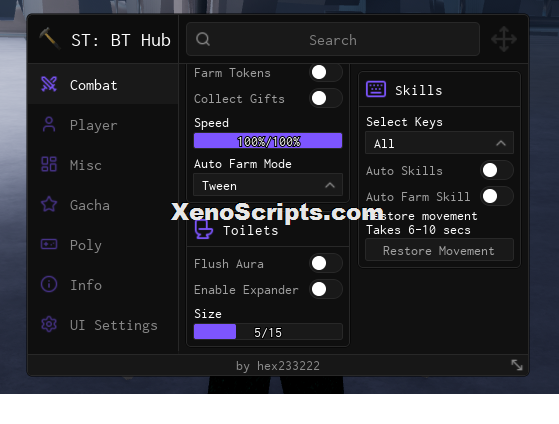The image size is (559, 424).
Task: Click the Search input field
Action: click(x=333, y=39)
